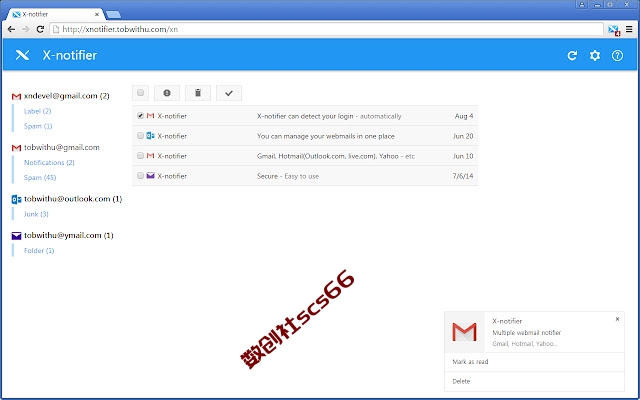Click Gmail icon in the Aug 4 row

click(150, 116)
